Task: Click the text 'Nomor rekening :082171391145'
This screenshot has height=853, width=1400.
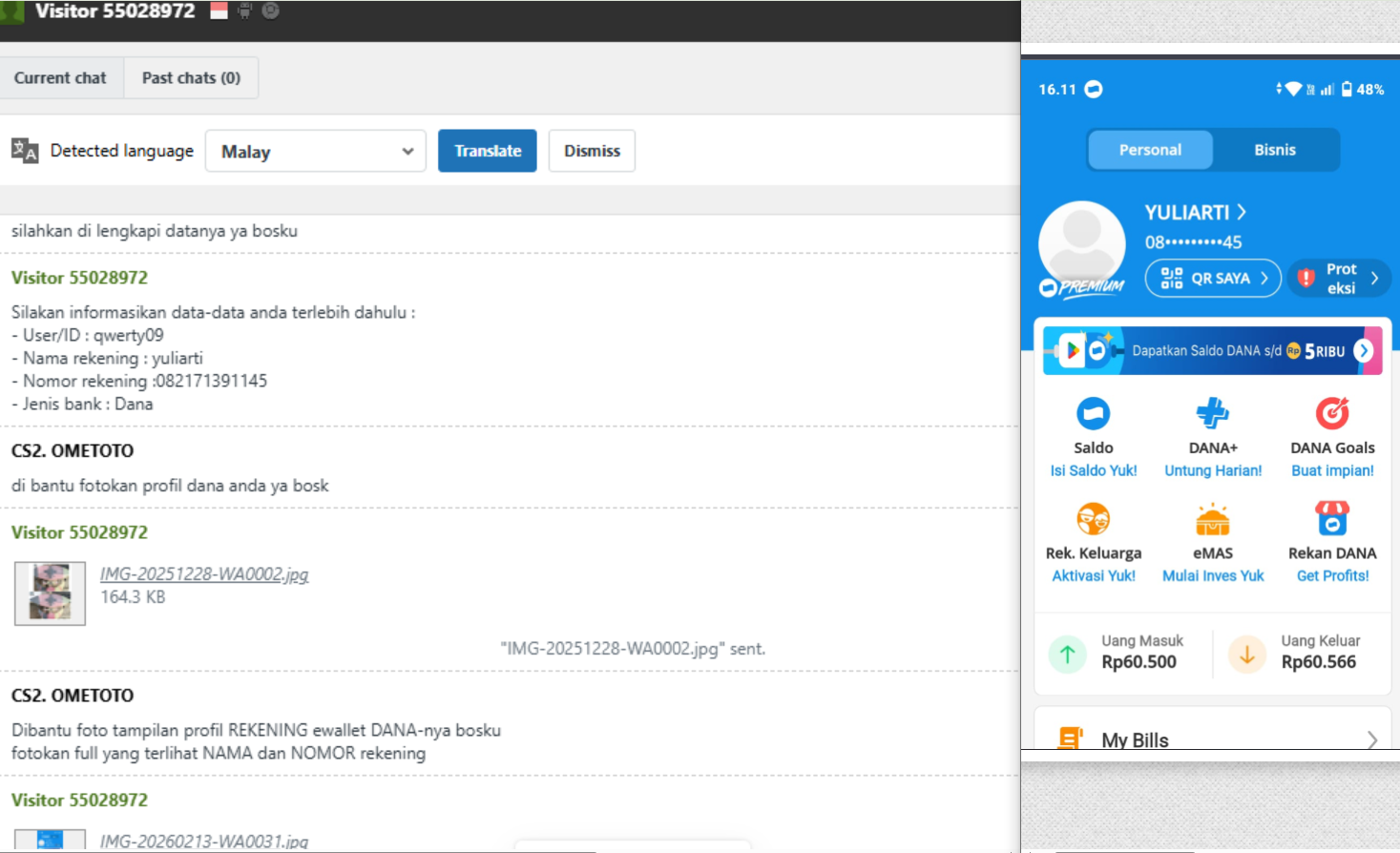Action: [x=139, y=381]
